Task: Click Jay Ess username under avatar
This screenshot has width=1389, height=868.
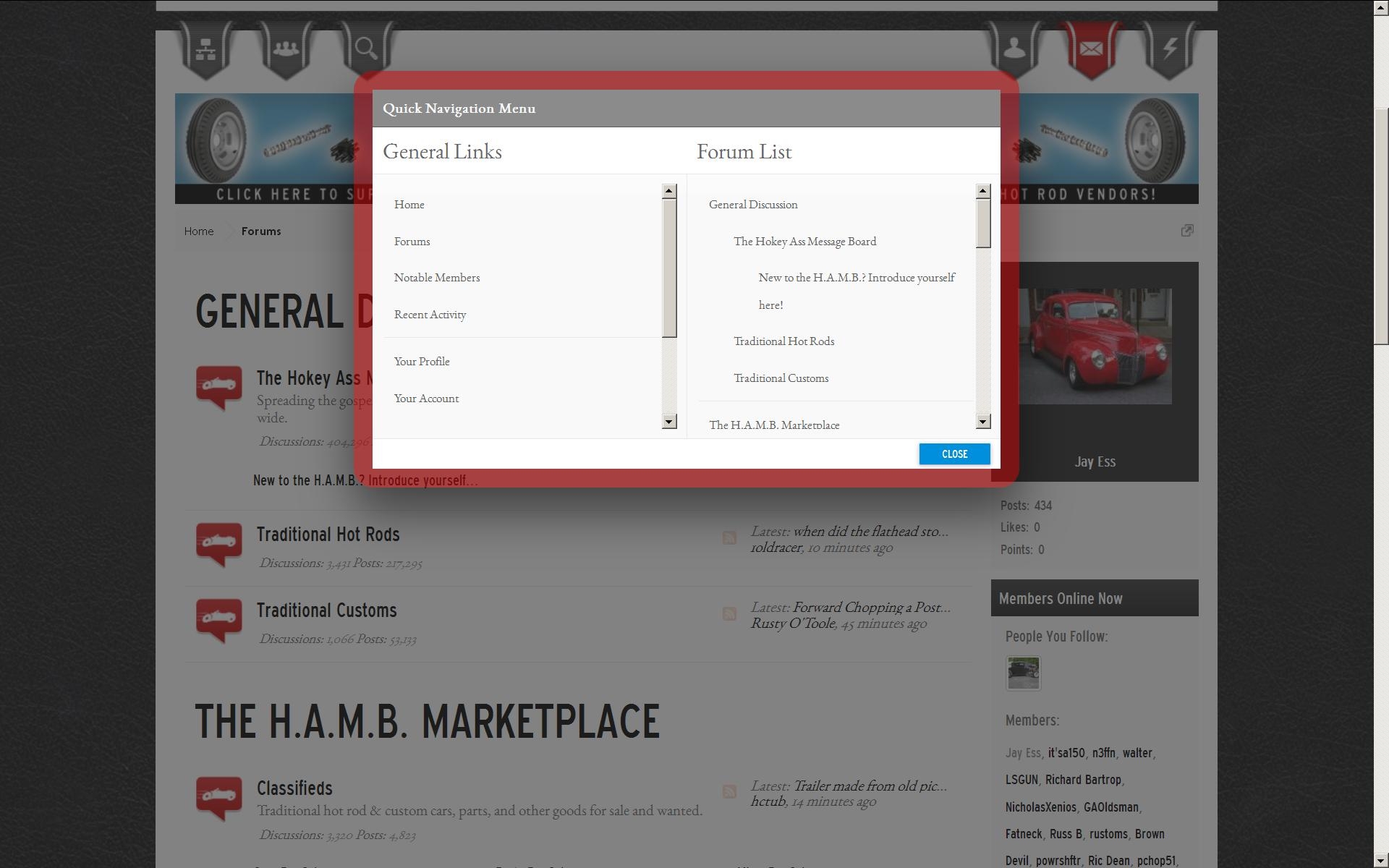Action: pos(1095,461)
